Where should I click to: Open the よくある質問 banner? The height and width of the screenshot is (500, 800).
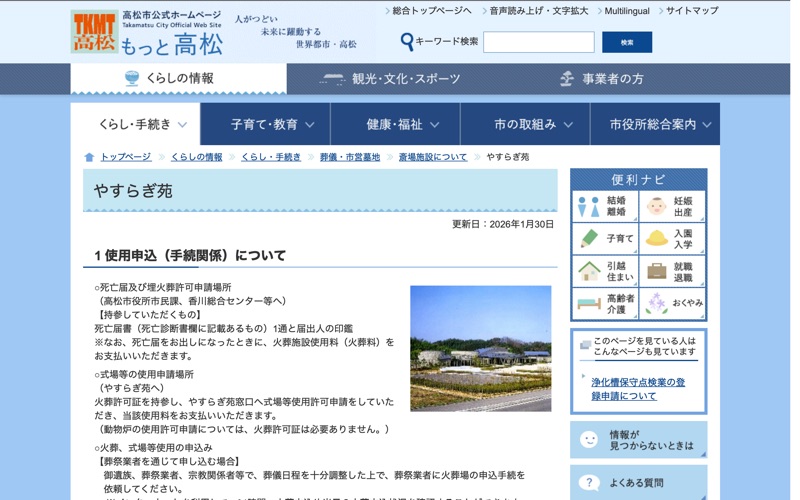638,483
